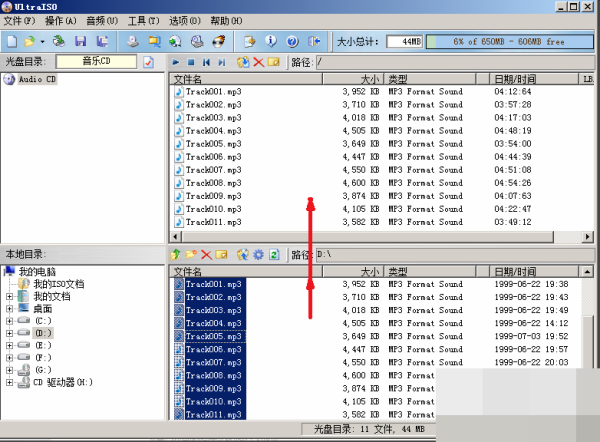Click the disc properties checkmark icon
Screen dimensions: 600x442
(148, 62)
